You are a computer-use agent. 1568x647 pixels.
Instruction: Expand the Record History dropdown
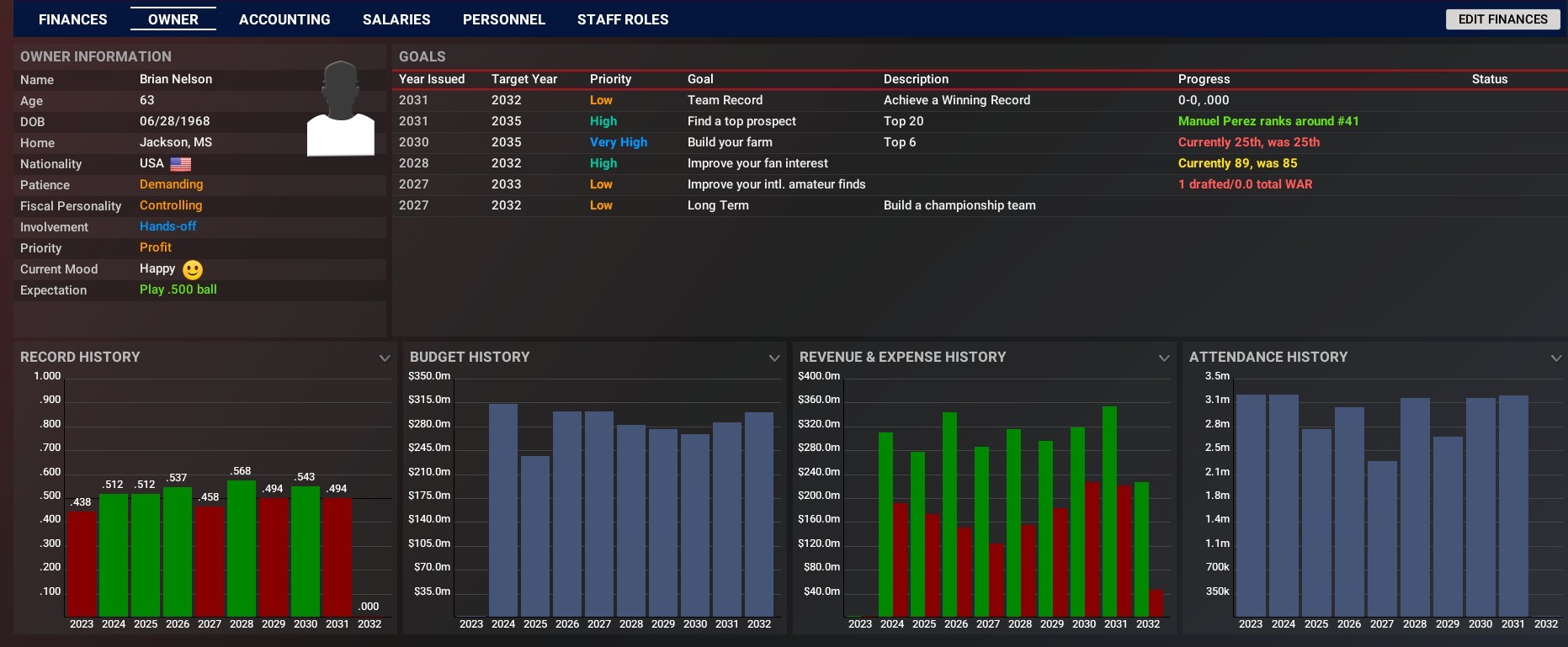pyautogui.click(x=385, y=358)
